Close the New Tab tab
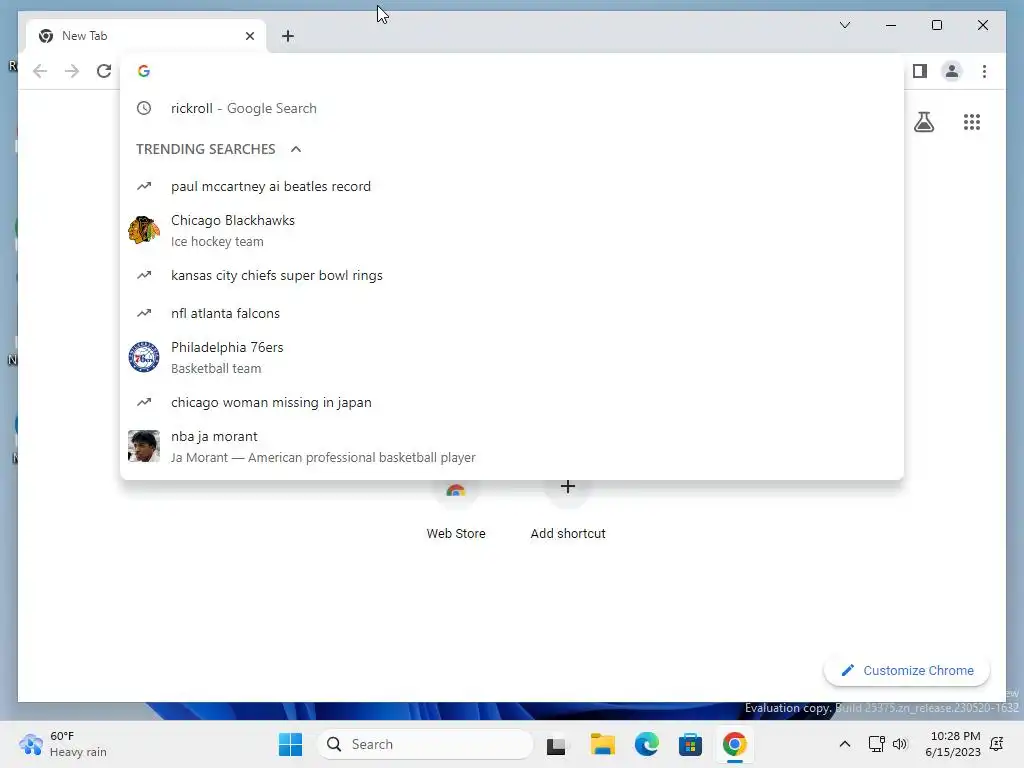1024x768 pixels. click(x=249, y=36)
